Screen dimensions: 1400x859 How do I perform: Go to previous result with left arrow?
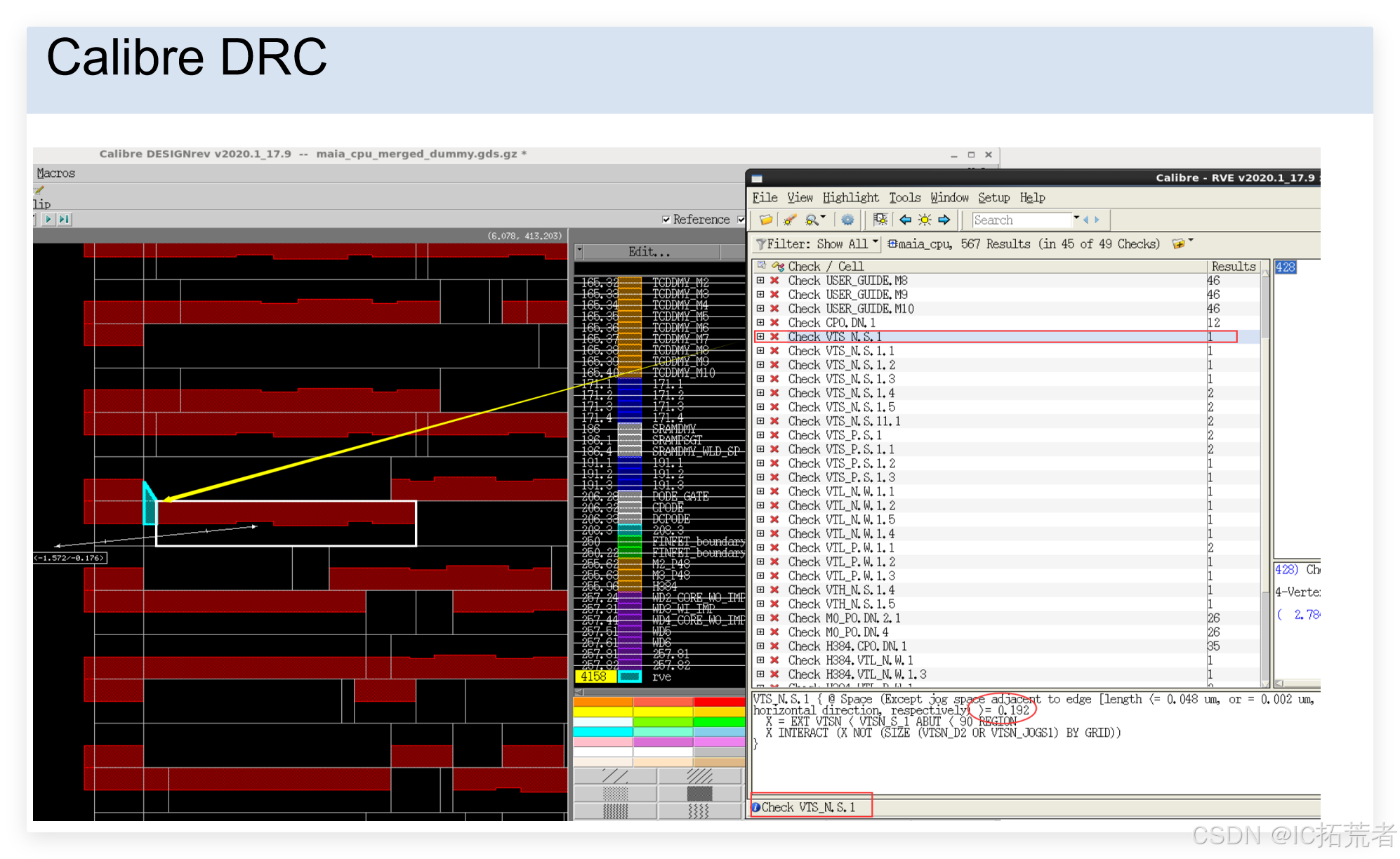click(905, 220)
